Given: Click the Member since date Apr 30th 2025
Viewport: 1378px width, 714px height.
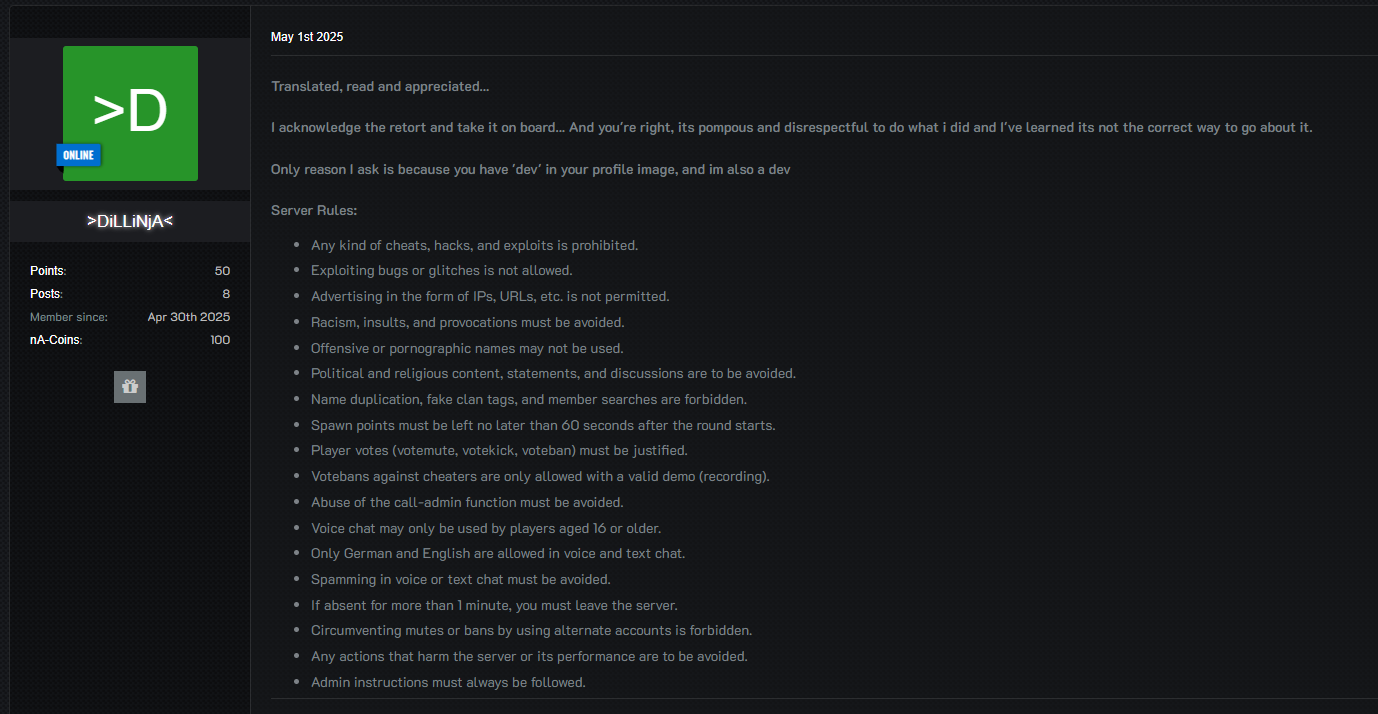Looking at the screenshot, I should 188,317.
